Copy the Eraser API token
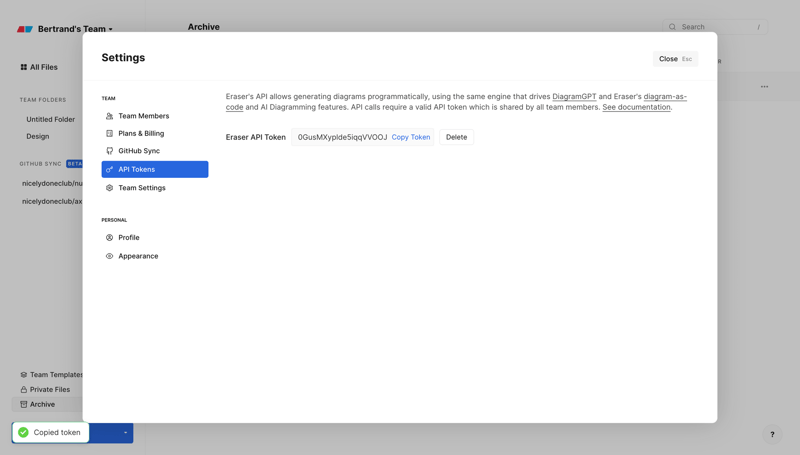Viewport: 800px width, 455px height. (x=411, y=137)
